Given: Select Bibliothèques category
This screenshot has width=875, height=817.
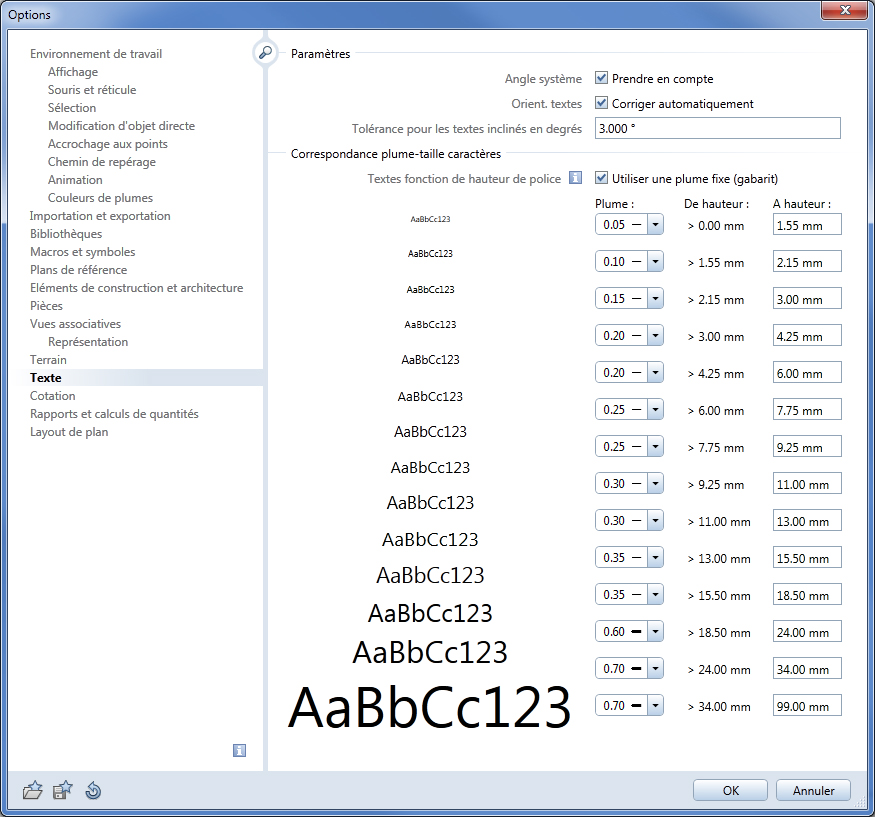Looking at the screenshot, I should pos(66,234).
